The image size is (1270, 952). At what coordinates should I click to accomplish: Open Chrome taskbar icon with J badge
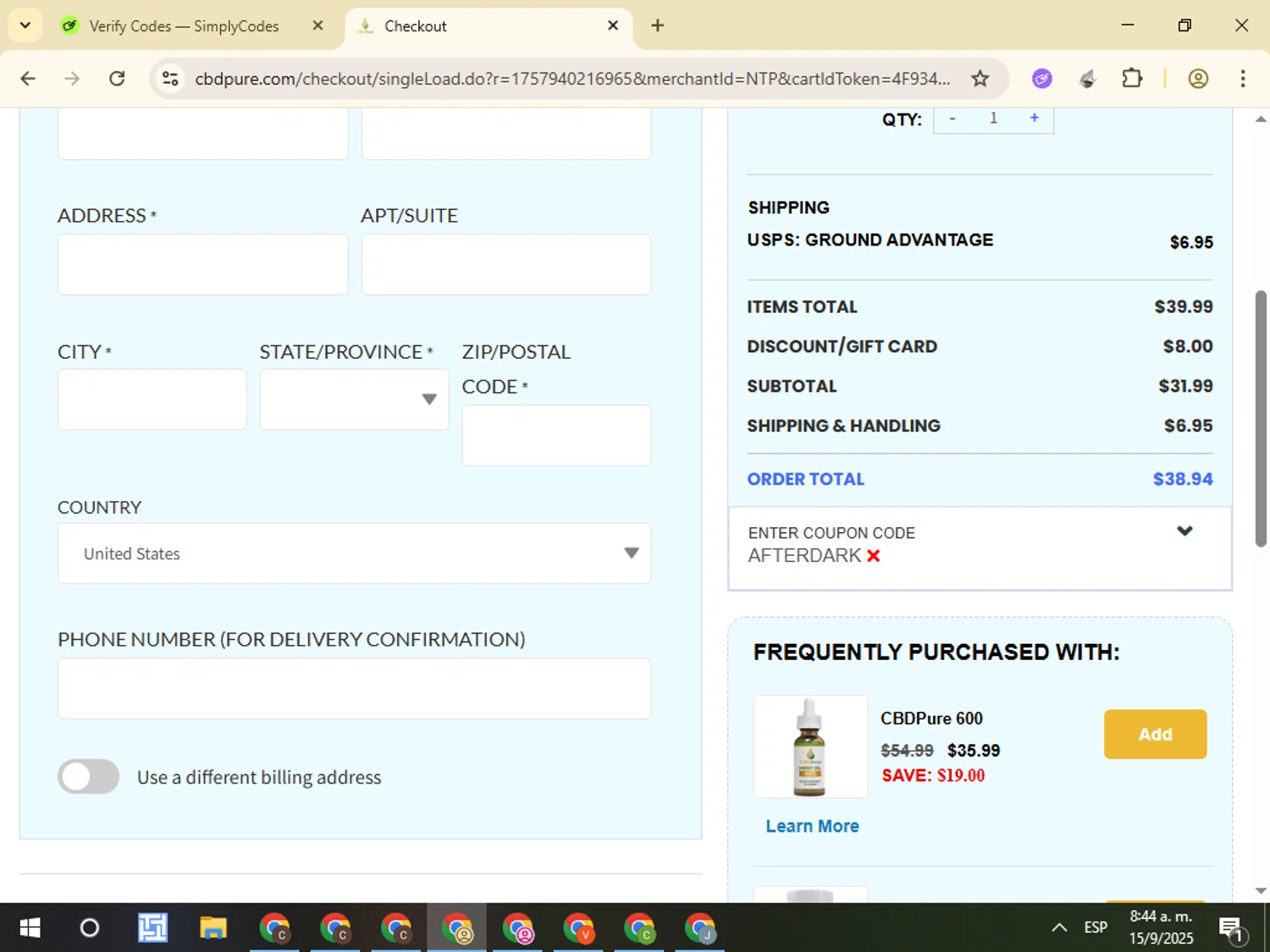[700, 927]
